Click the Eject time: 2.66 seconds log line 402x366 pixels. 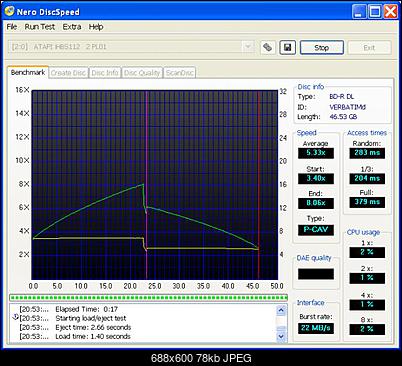[x=93, y=327]
